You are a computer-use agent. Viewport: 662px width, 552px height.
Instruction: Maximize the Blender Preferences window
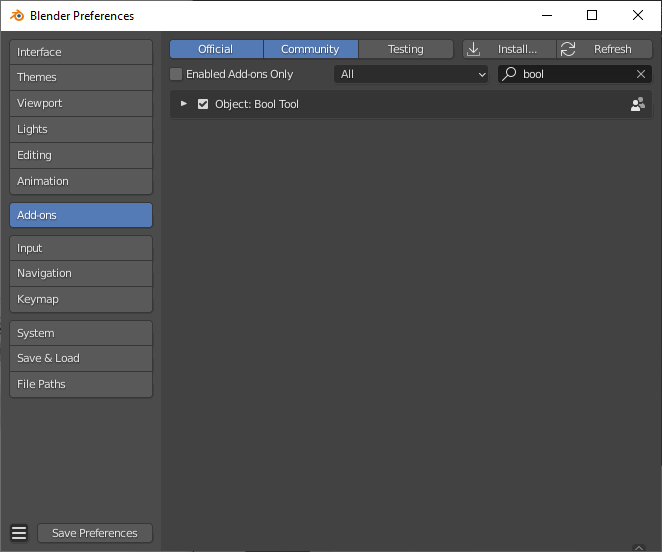[x=592, y=16]
